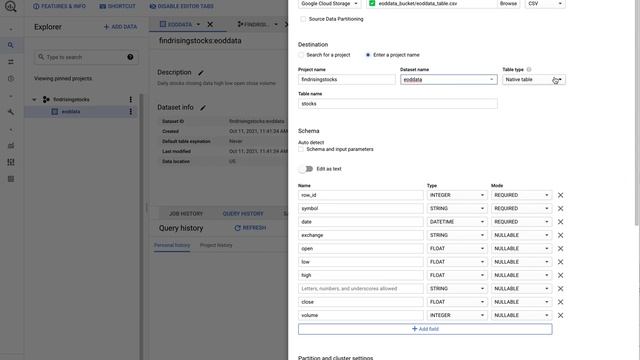Remove the high schema field
Screen dimensions: 640x360
tap(560, 275)
